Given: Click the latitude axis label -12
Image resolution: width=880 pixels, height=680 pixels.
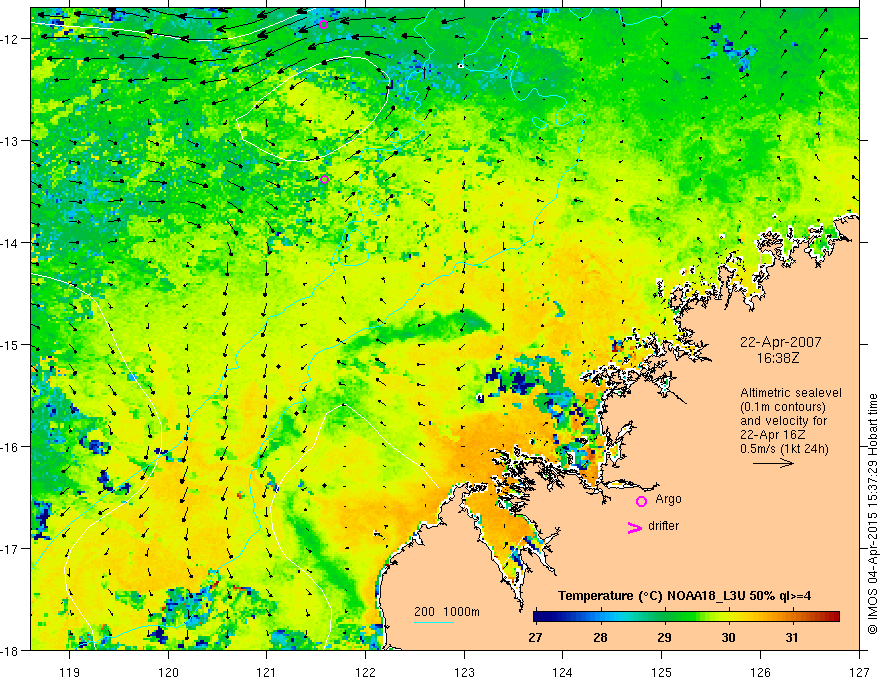Looking at the screenshot, I should click(11, 39).
